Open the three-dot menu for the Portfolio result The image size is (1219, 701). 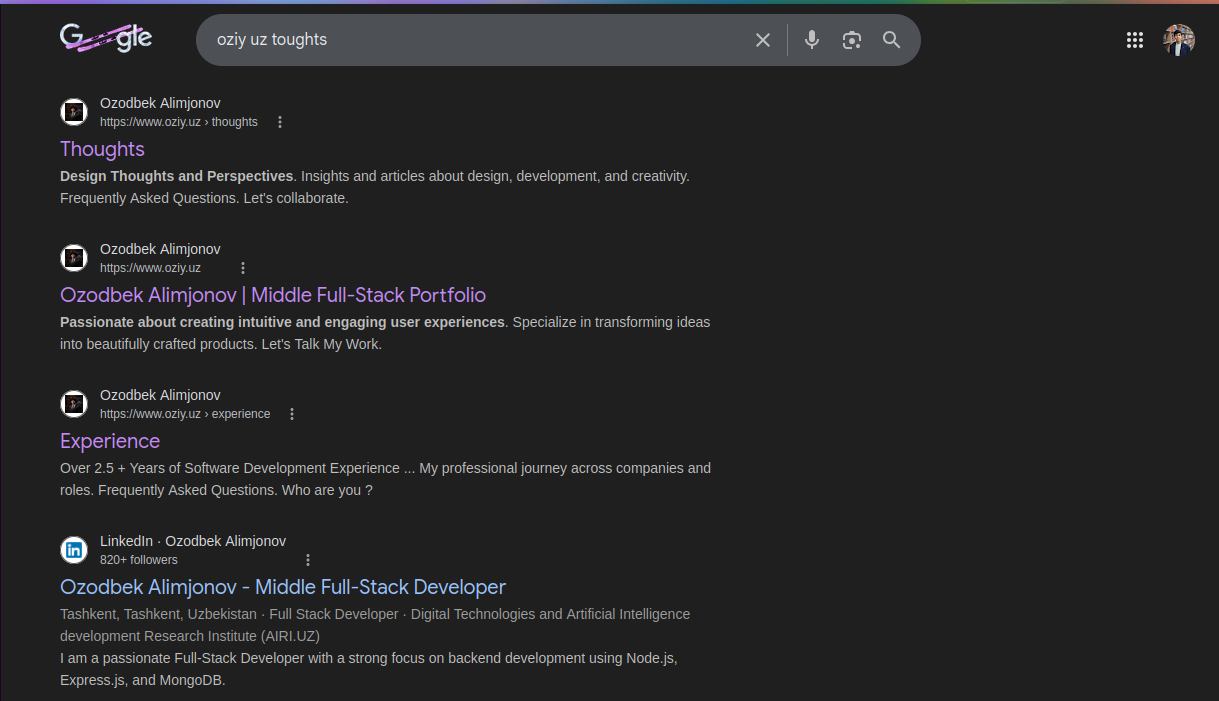pos(243,267)
